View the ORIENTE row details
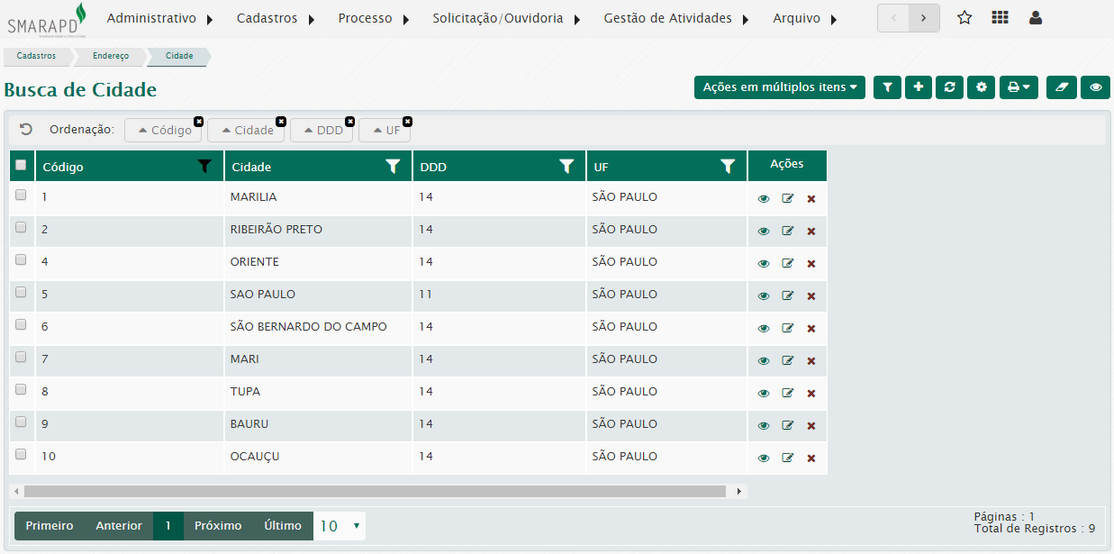The image size is (1114, 554). tap(764, 264)
